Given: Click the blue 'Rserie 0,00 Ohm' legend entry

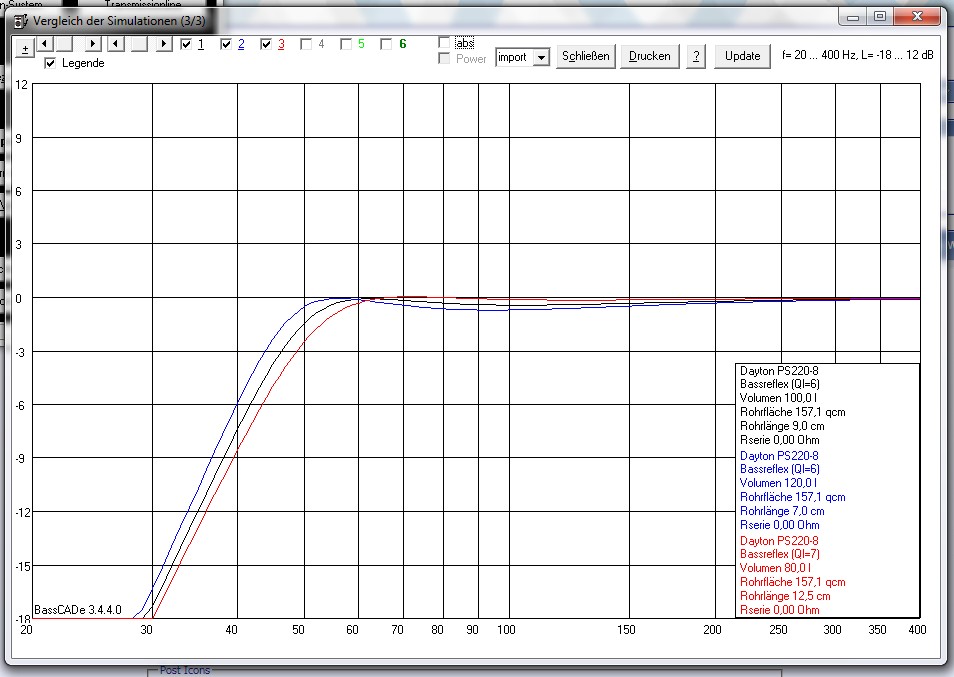Looking at the screenshot, I should [x=780, y=525].
